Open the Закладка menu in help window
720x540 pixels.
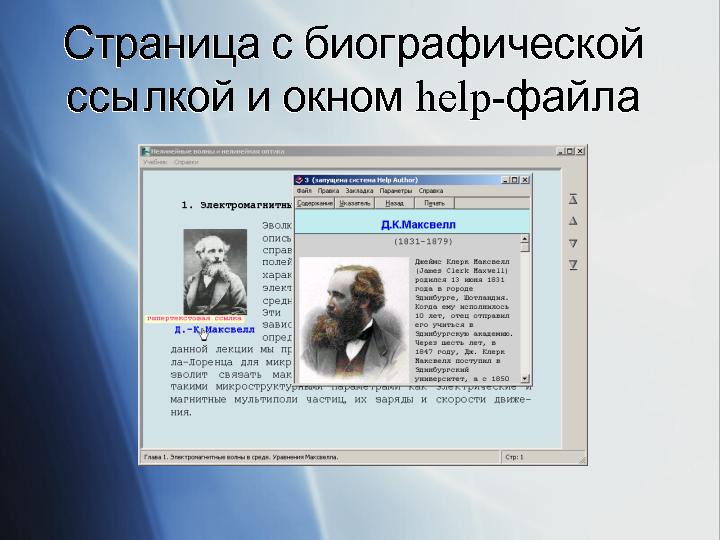[x=360, y=191]
